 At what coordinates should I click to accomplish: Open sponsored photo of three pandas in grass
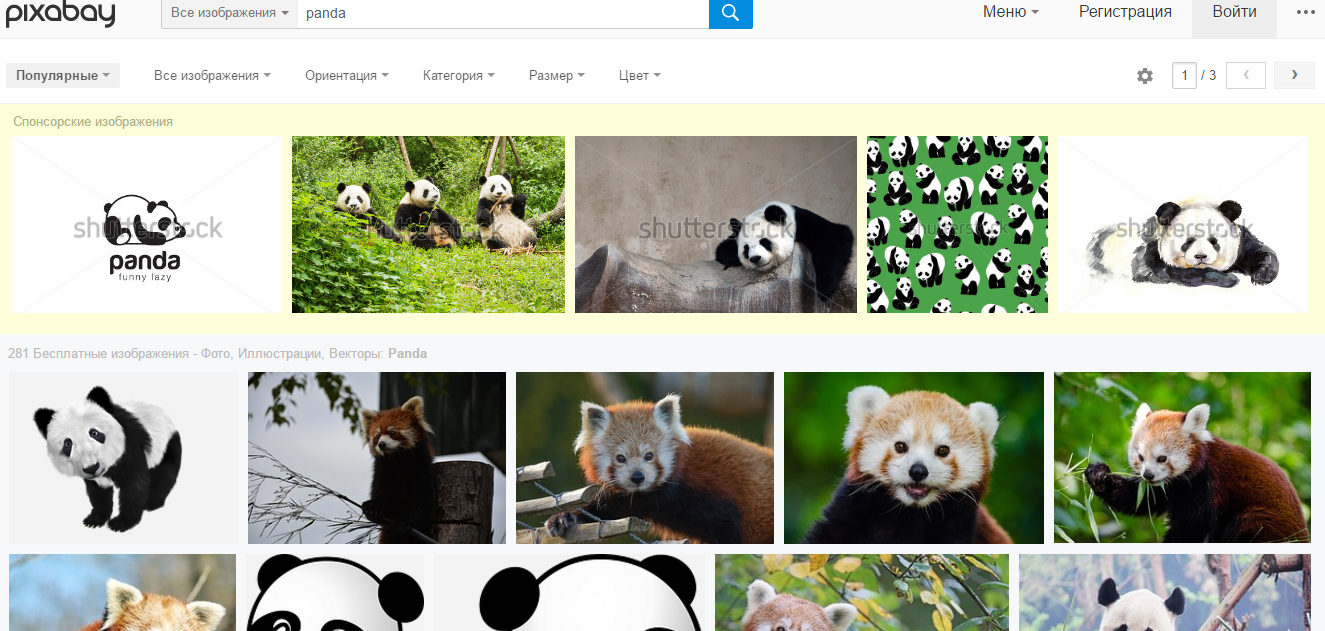[428, 224]
